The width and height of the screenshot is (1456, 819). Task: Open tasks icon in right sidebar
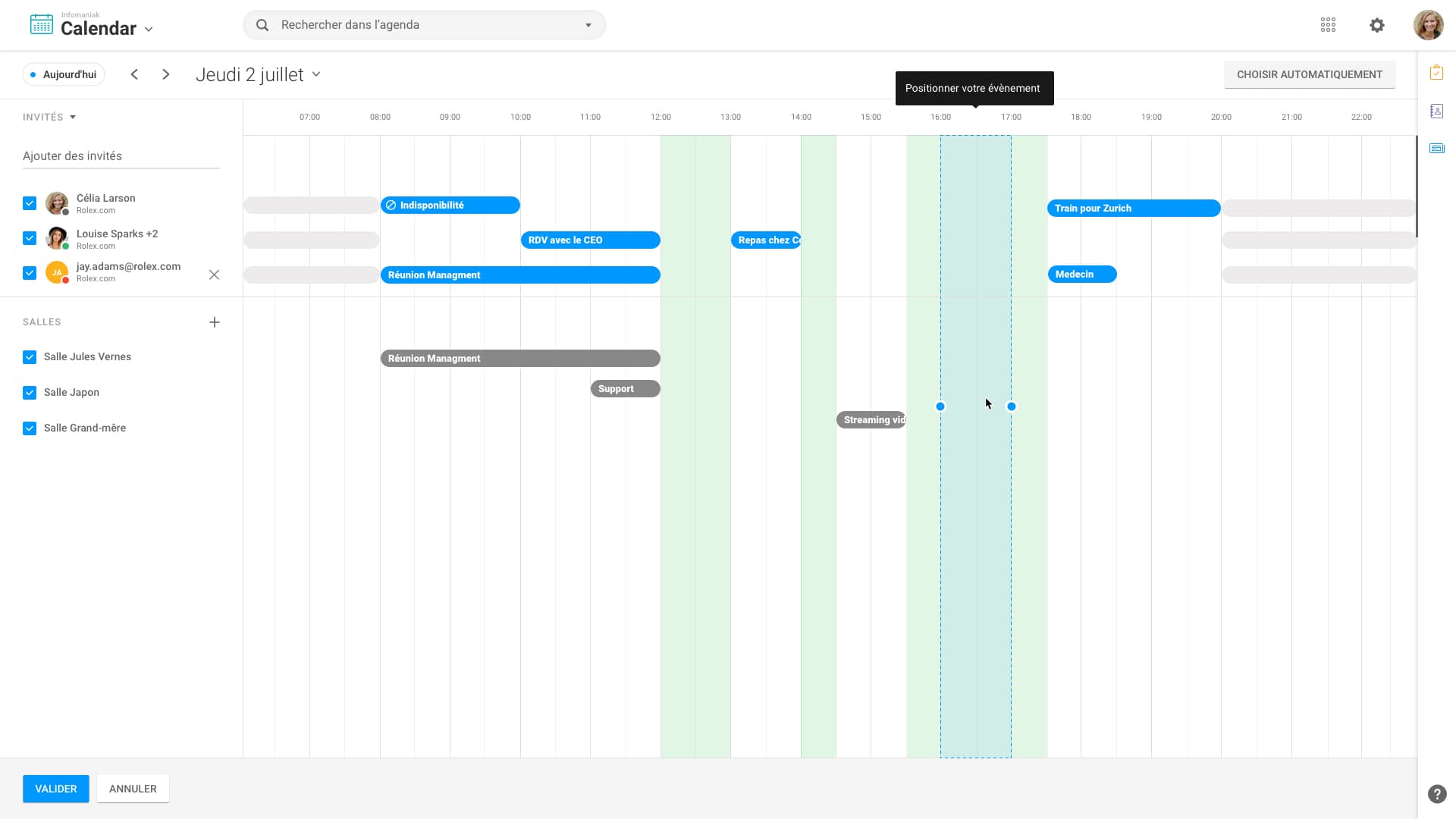tap(1436, 73)
